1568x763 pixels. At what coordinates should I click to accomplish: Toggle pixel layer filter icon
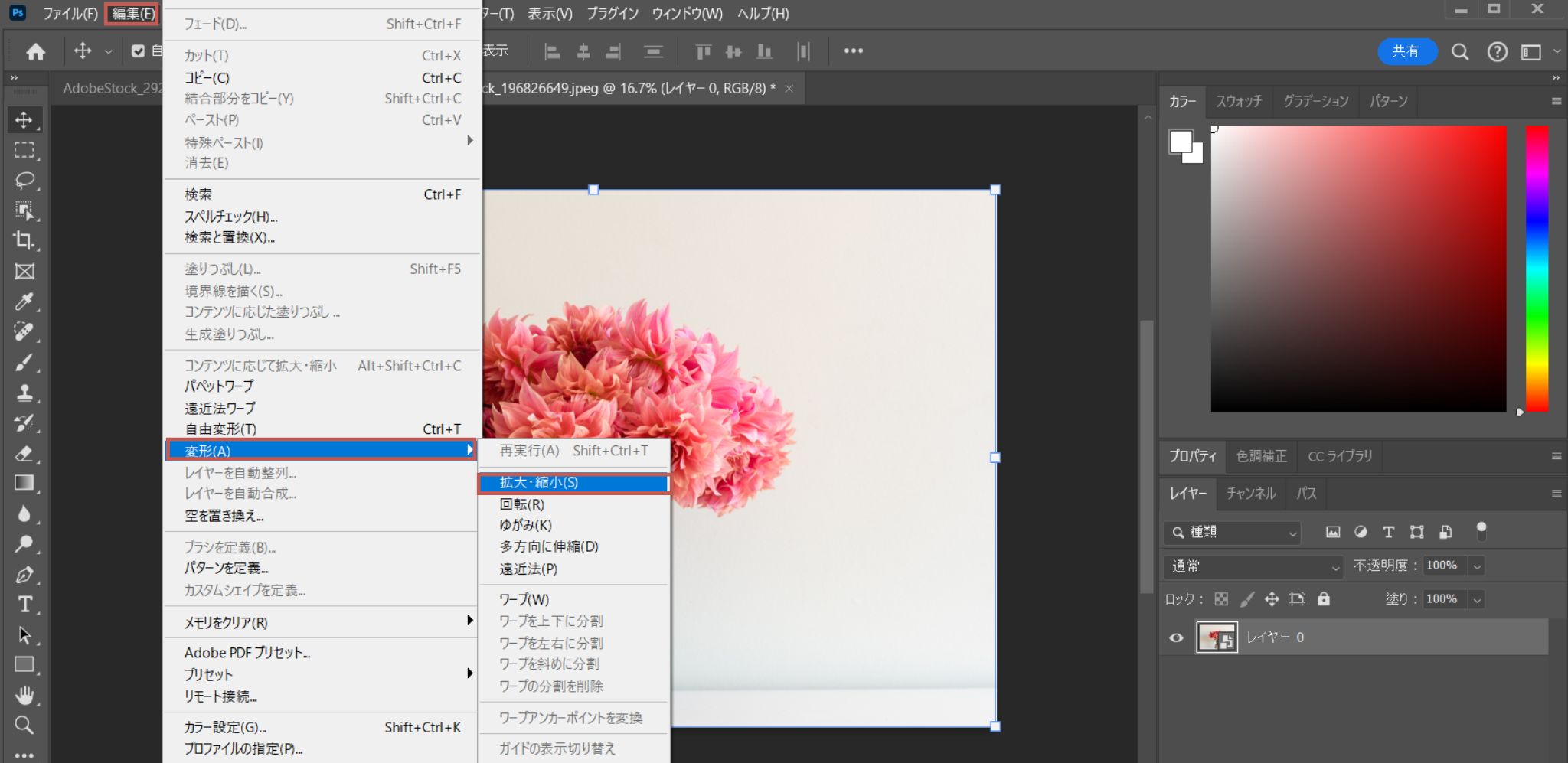pyautogui.click(x=1333, y=532)
